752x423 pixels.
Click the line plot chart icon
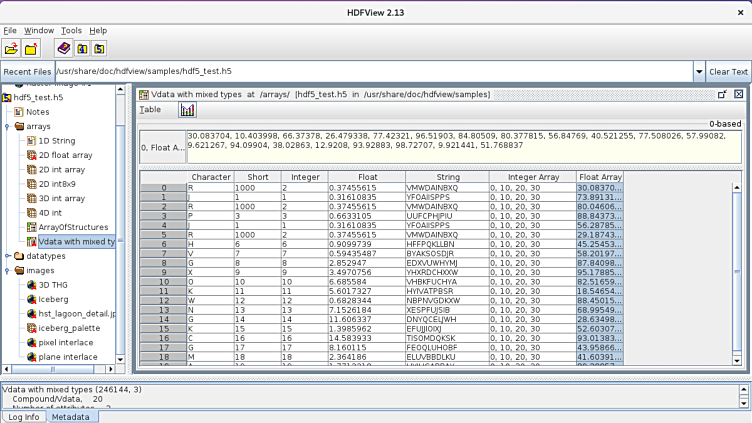pos(187,110)
